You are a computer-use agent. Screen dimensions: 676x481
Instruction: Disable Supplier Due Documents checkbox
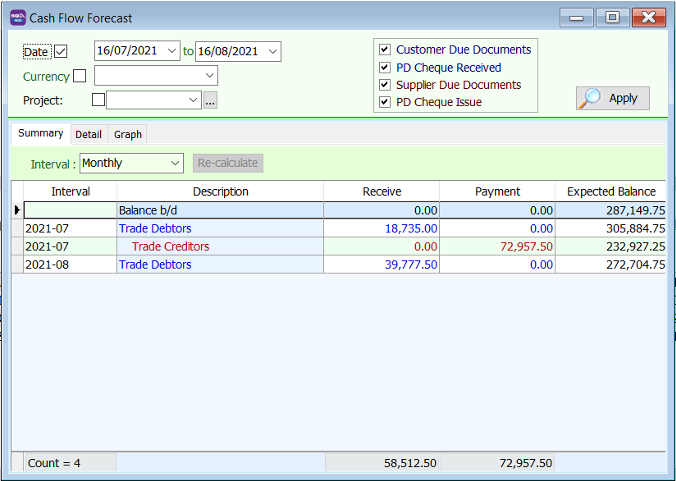[384, 85]
